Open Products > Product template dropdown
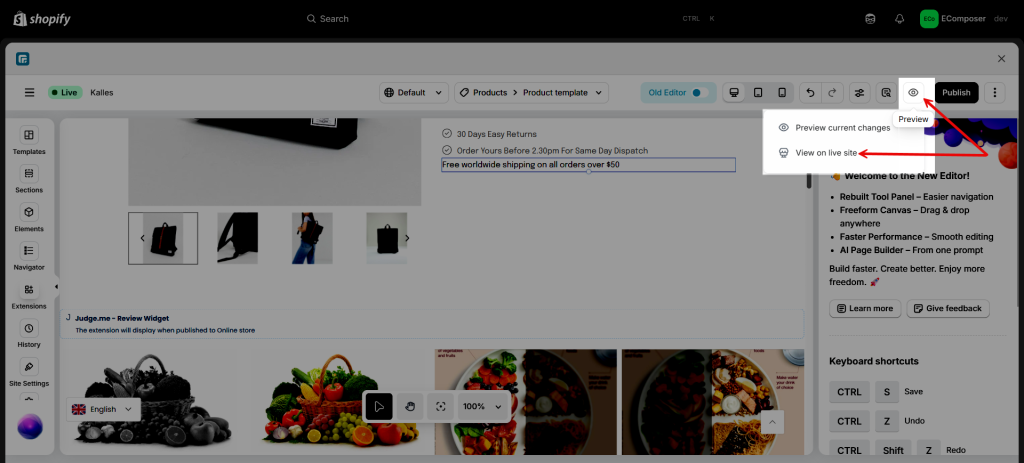 [532, 93]
